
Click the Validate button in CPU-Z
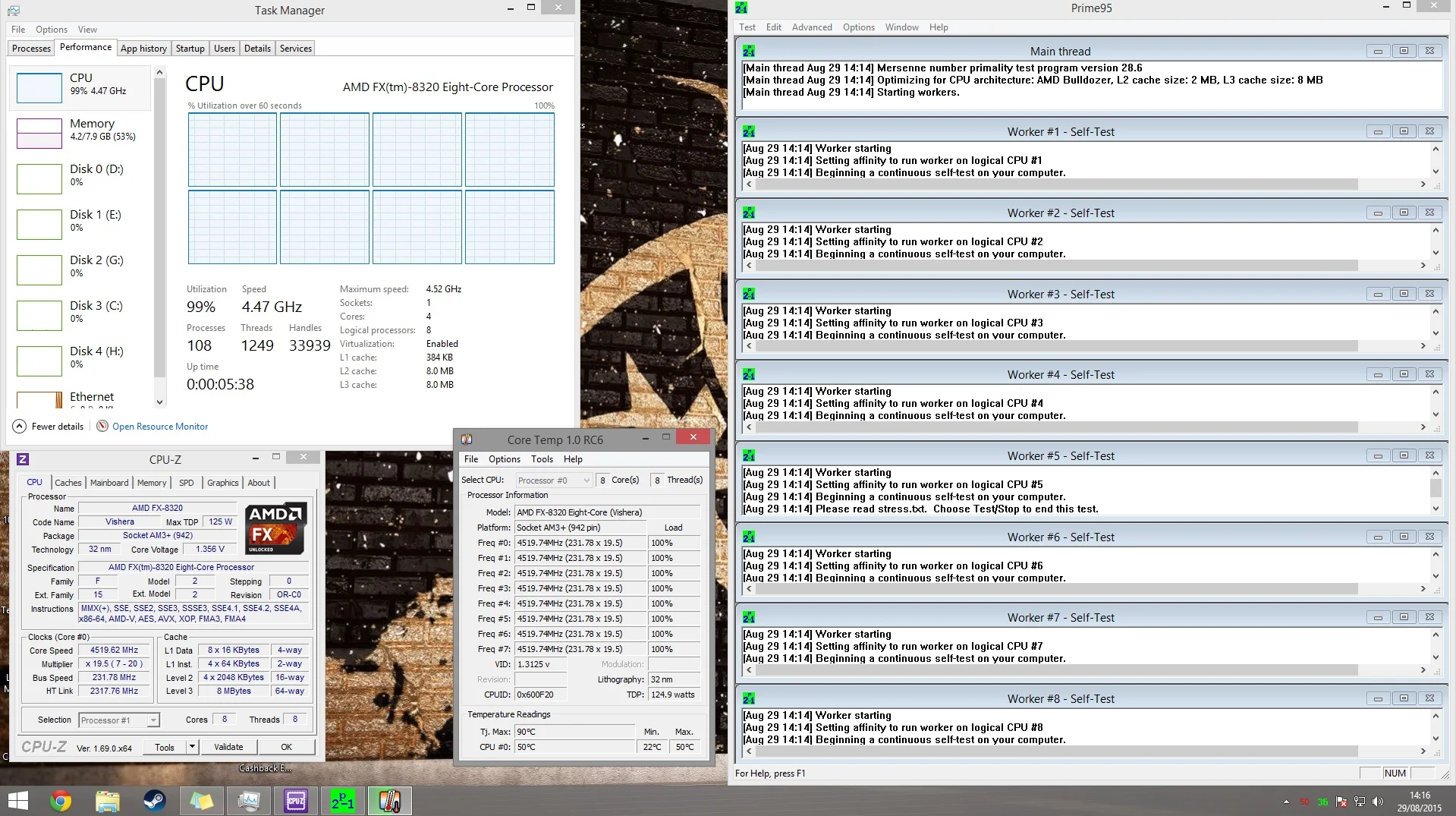point(228,747)
